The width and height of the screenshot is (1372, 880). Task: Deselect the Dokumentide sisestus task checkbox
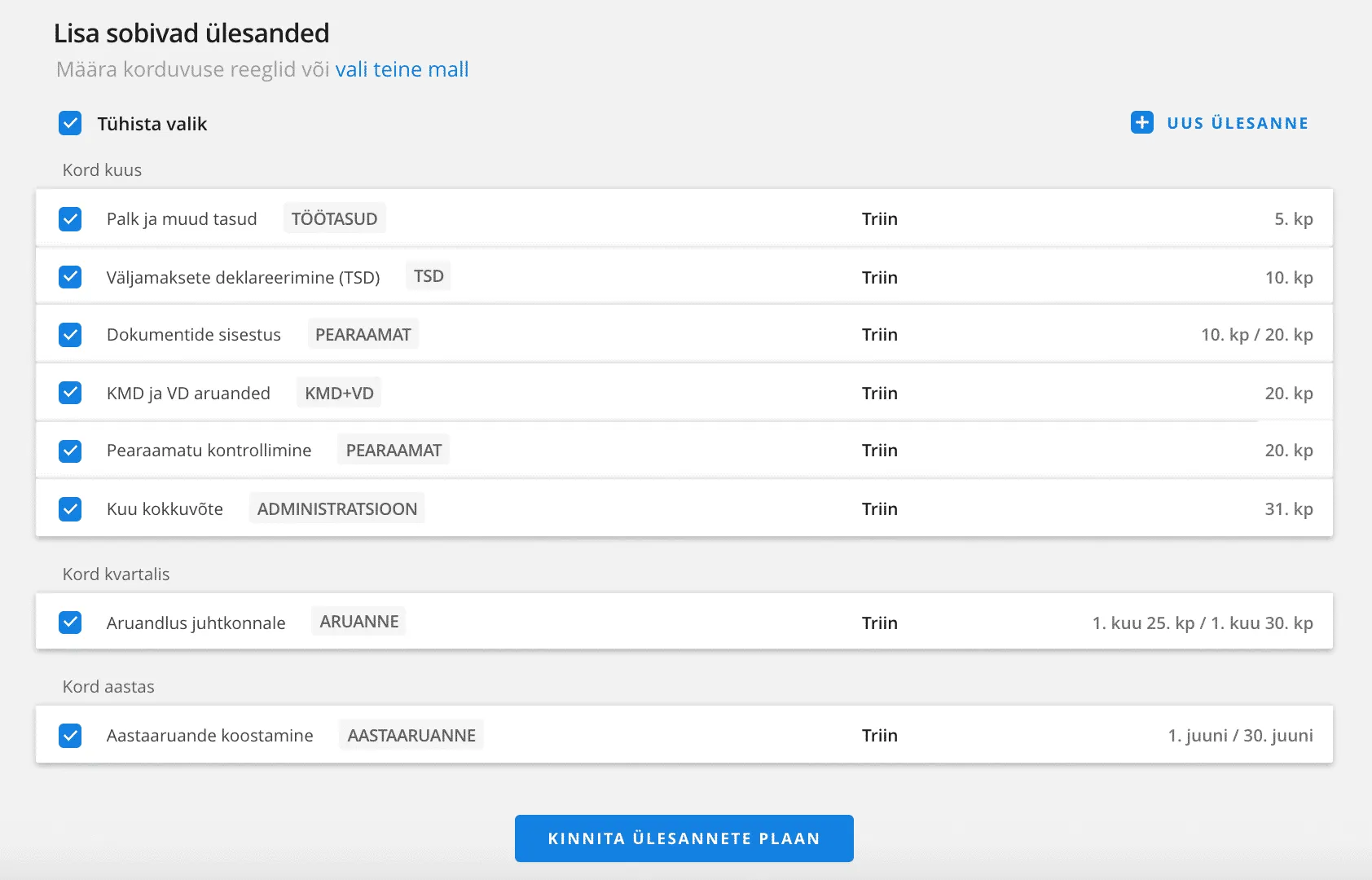pyautogui.click(x=70, y=335)
